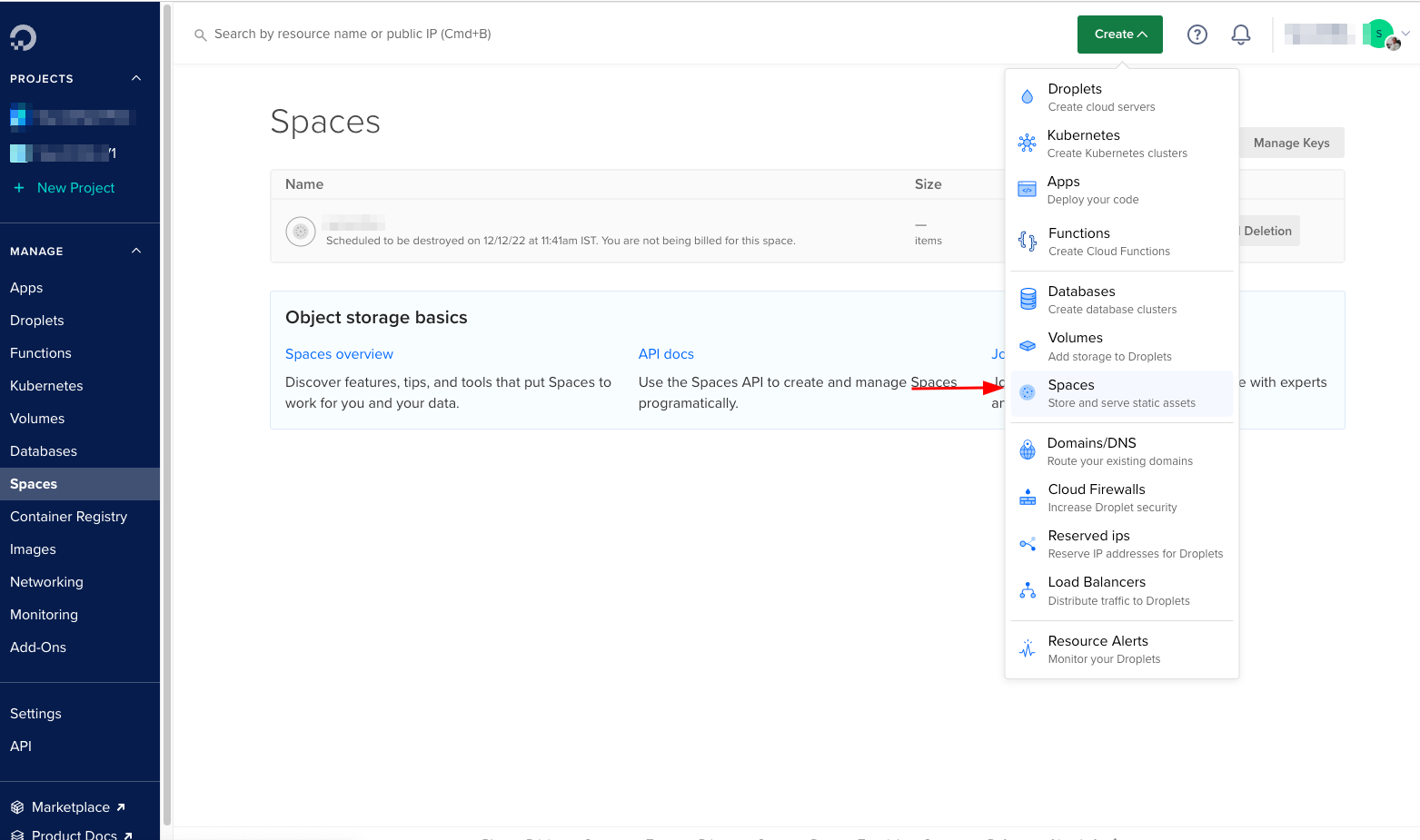This screenshot has height=840, width=1420.
Task: Open Monitoring in the sidebar
Action: click(80, 615)
